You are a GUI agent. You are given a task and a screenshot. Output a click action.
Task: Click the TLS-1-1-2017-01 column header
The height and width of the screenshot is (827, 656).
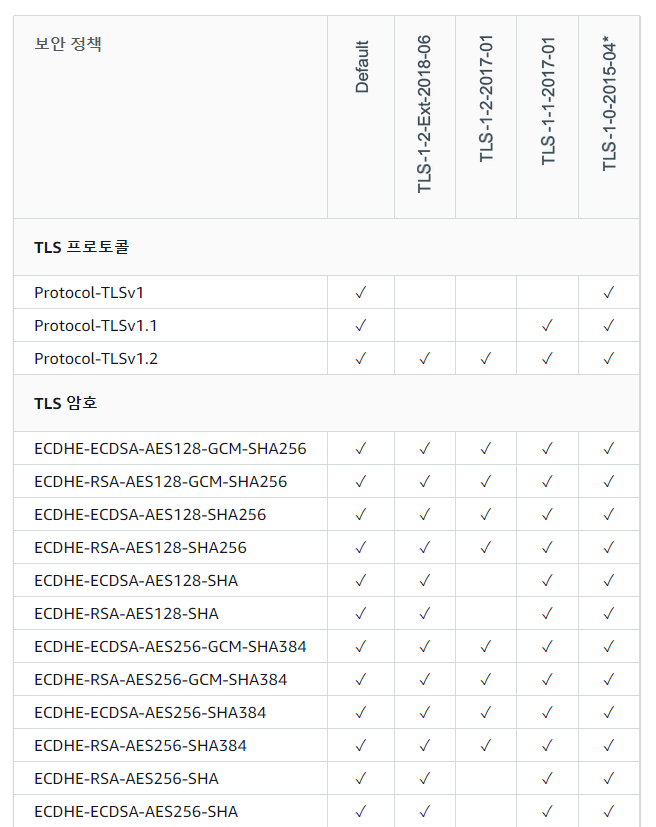[x=548, y=102]
